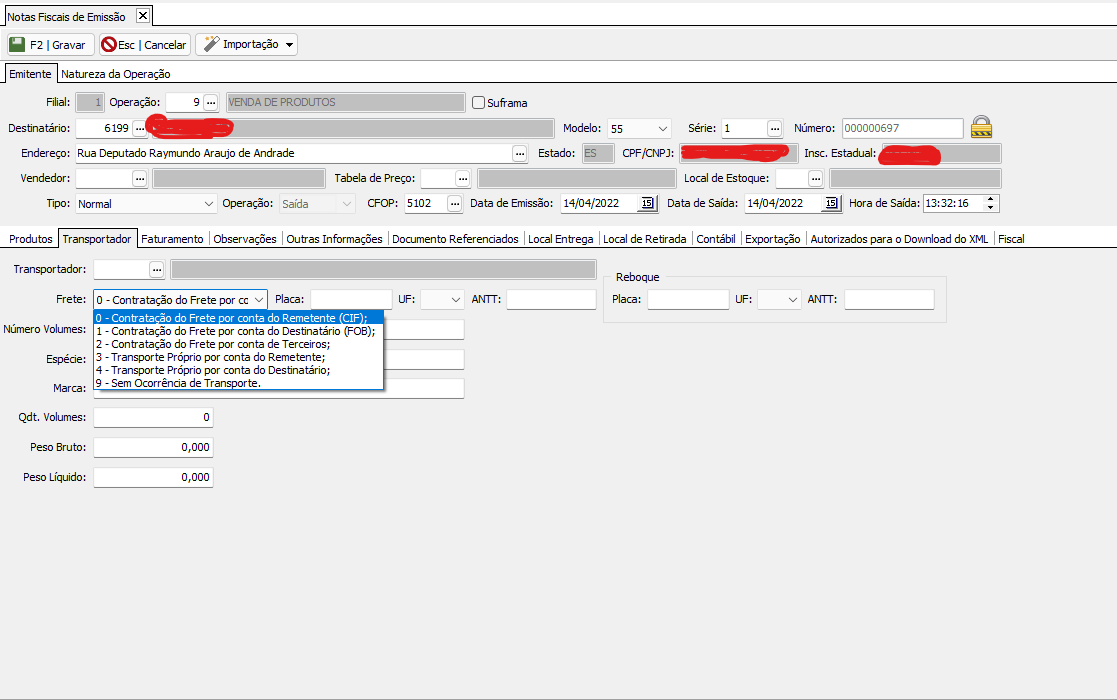The height and width of the screenshot is (700, 1117).
Task: Open lookup button next to Destinatário code
Action: [140, 128]
